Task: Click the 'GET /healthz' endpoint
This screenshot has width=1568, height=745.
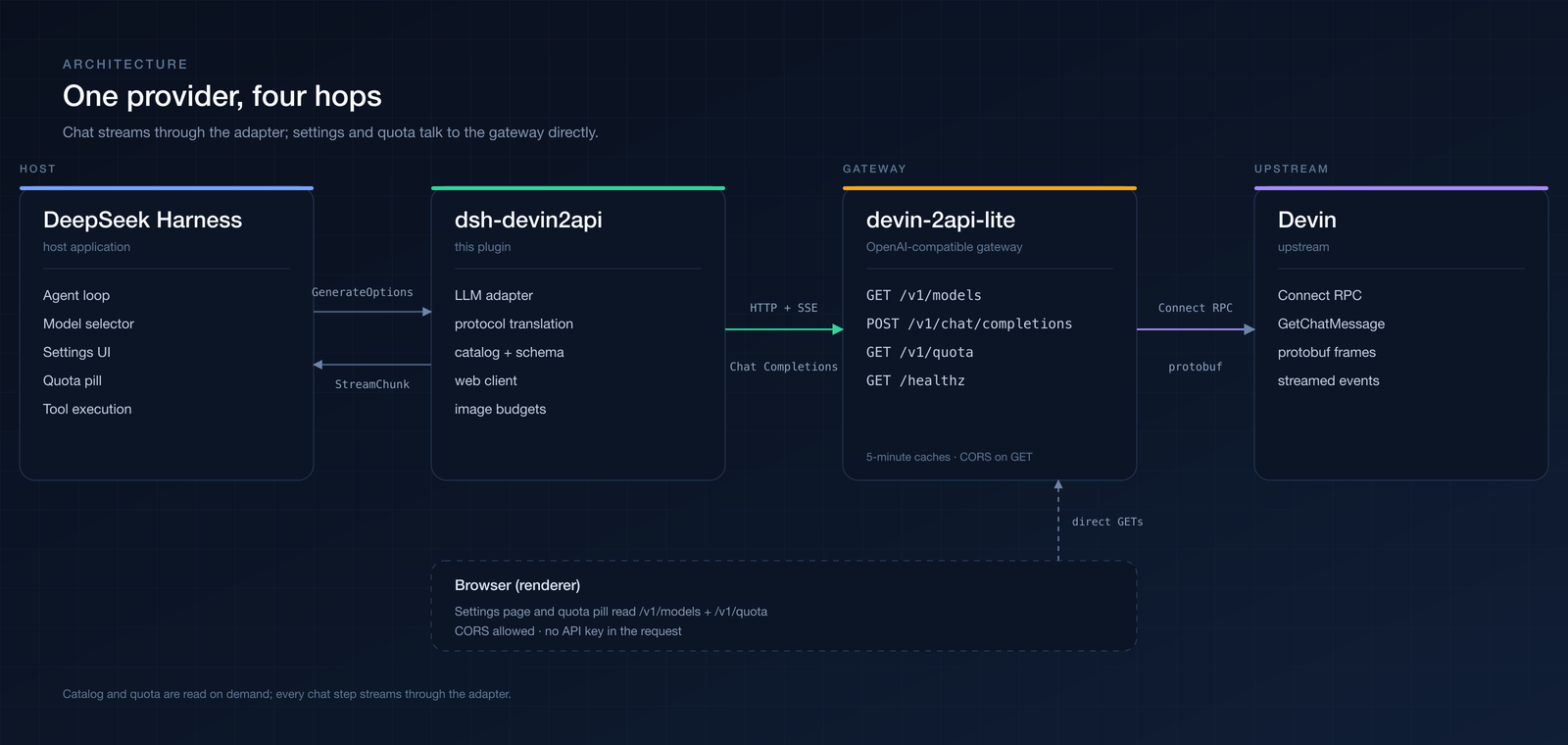Action: pyautogui.click(x=915, y=380)
